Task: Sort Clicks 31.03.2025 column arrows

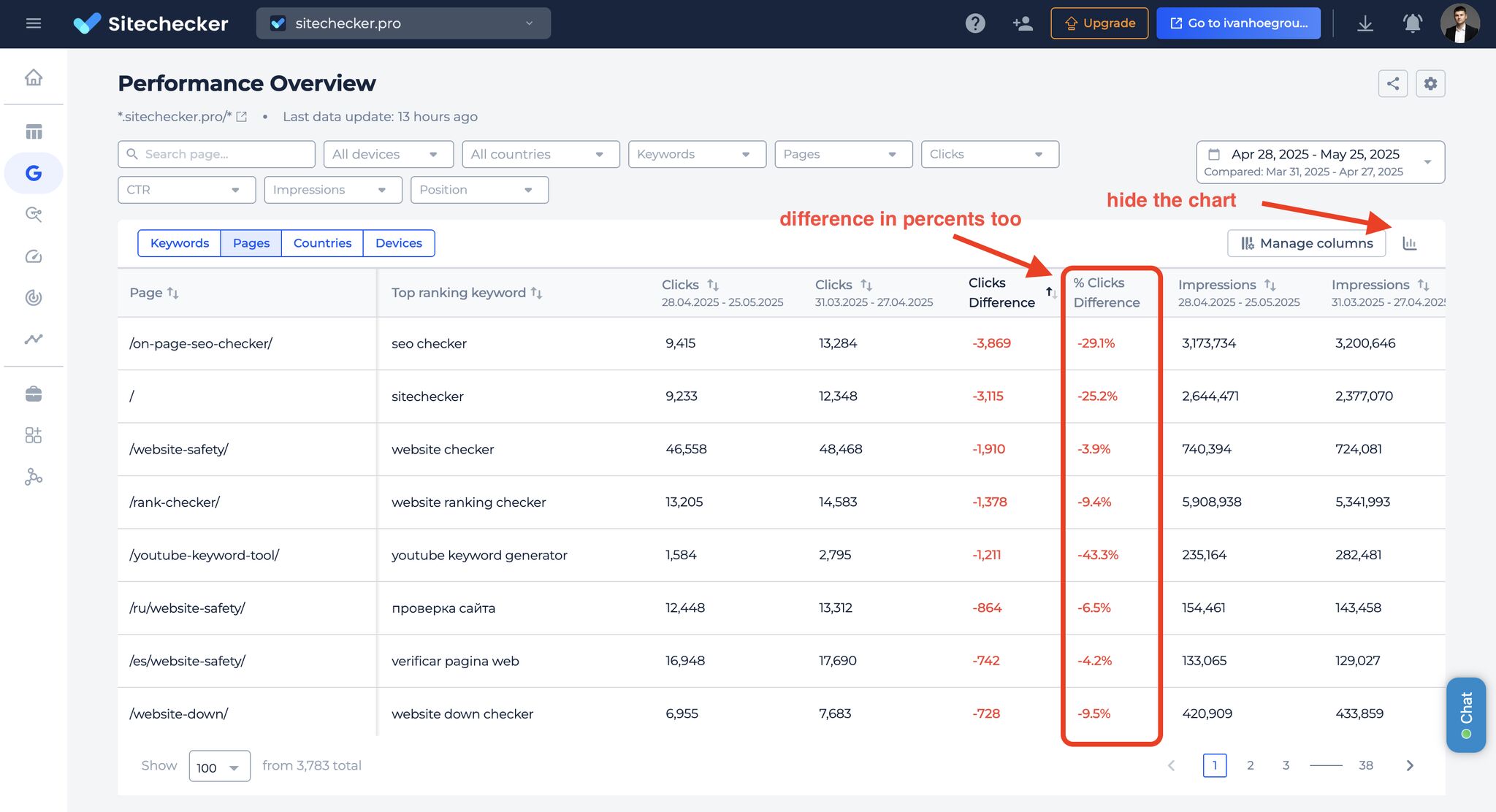Action: click(x=866, y=285)
